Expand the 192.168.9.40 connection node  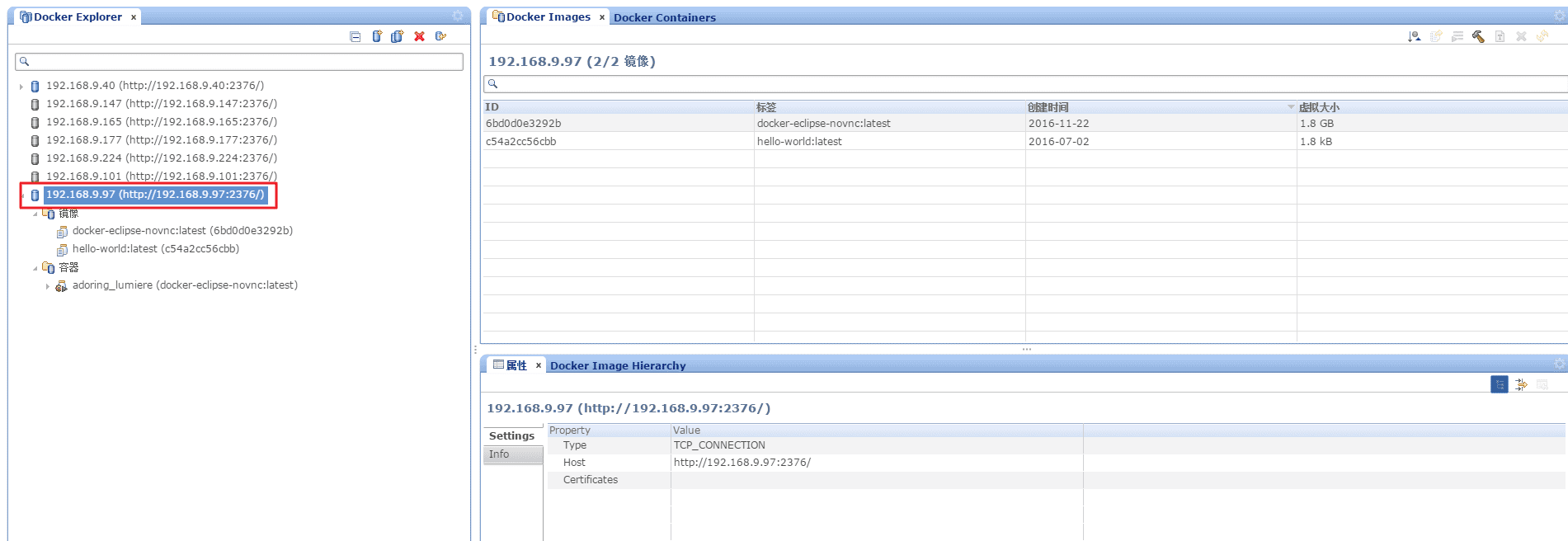pyautogui.click(x=21, y=86)
